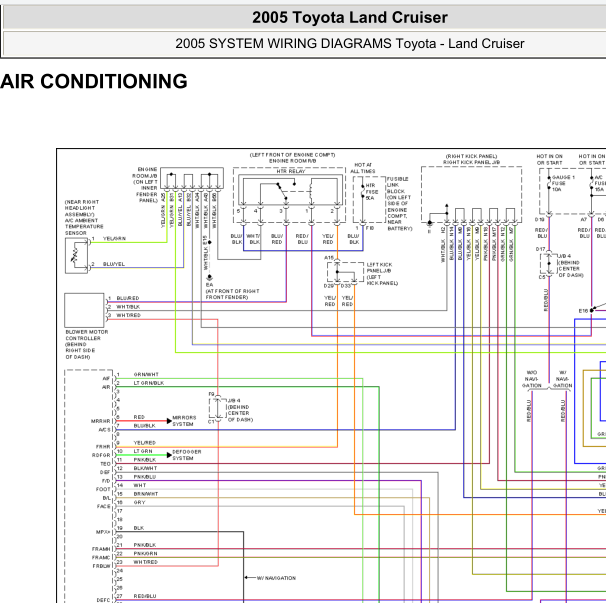The image size is (606, 603).
Task: Select the "HTR RELAY" label
Action: 291,171
